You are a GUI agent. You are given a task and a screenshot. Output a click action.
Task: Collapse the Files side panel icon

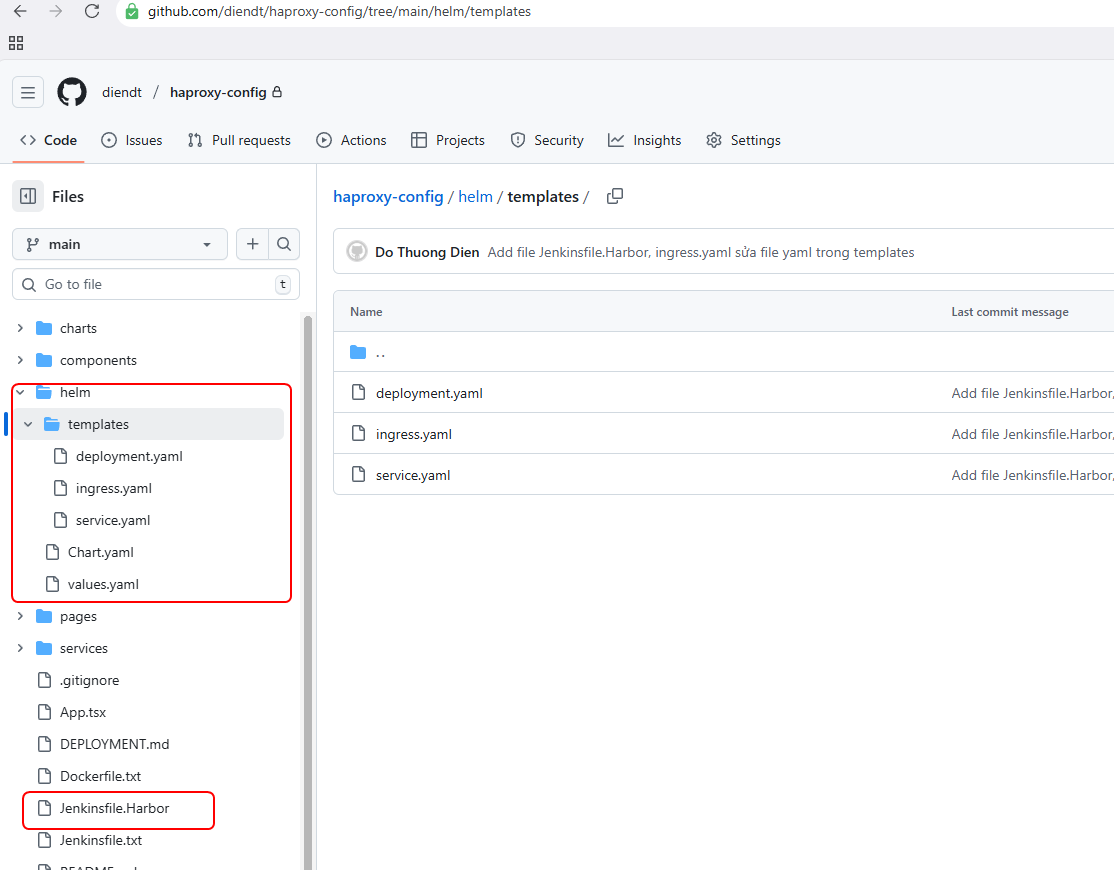(x=28, y=197)
